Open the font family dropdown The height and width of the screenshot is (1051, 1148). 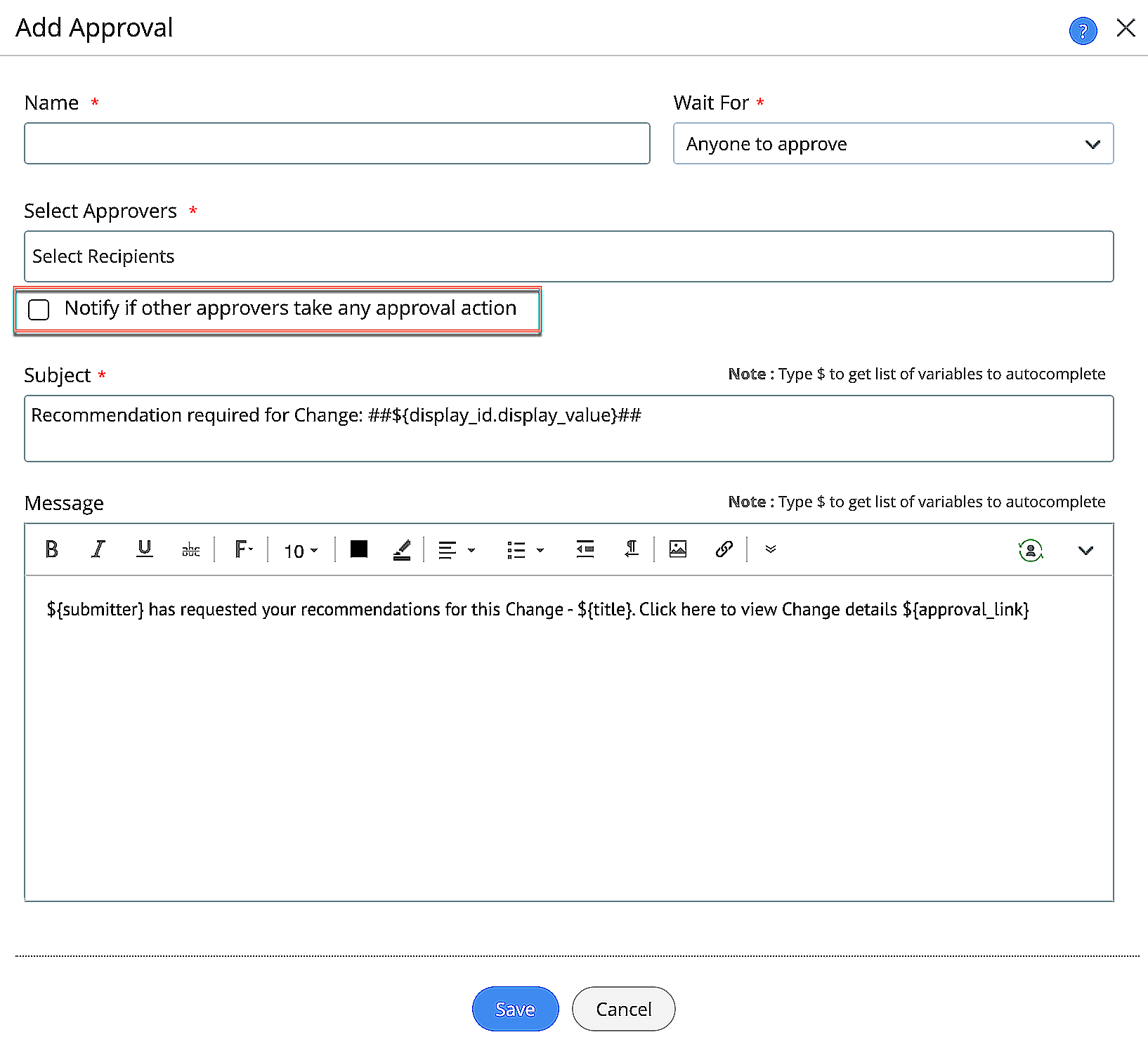(243, 549)
